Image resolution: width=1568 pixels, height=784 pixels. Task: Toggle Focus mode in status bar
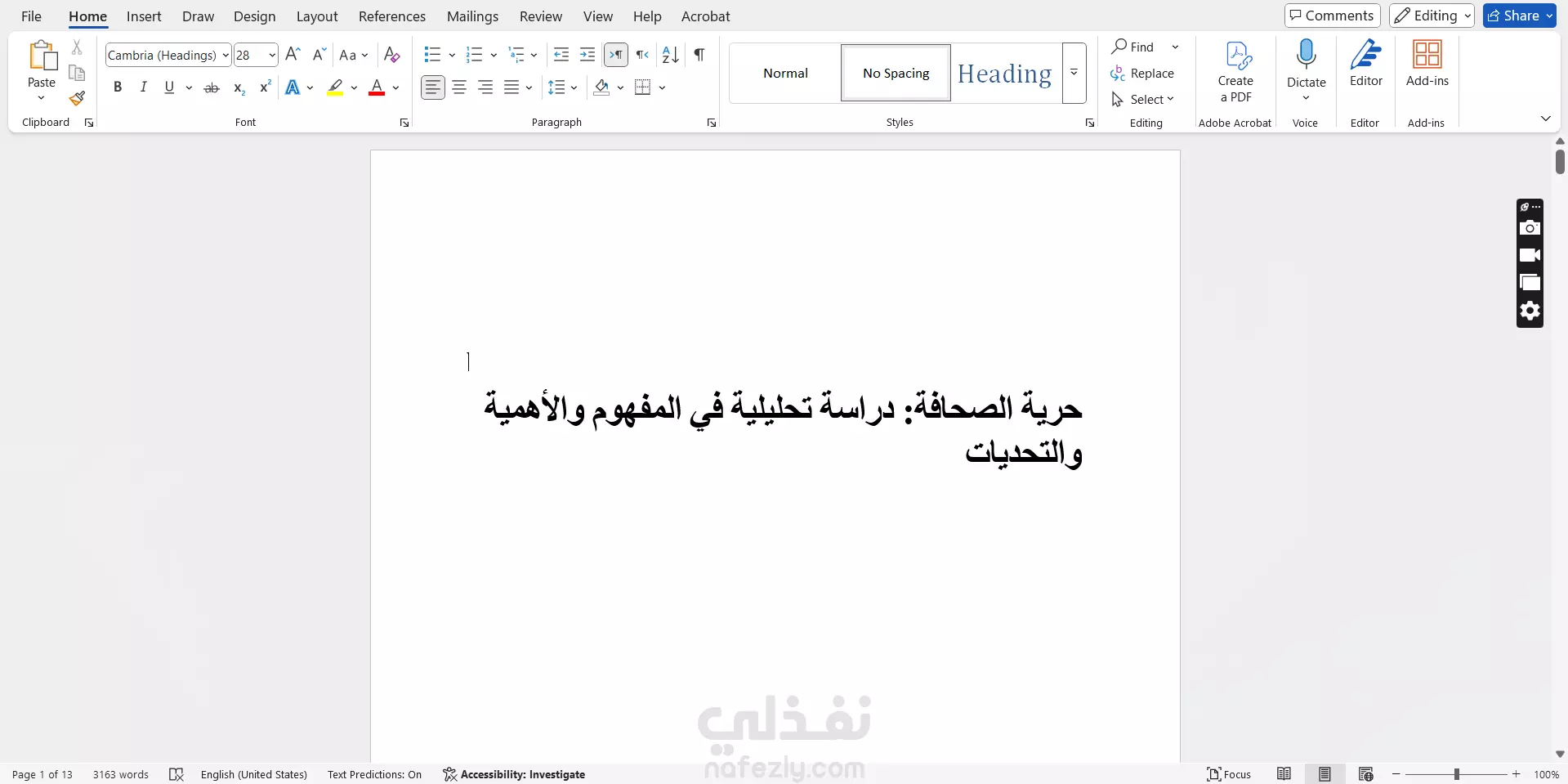click(1229, 774)
